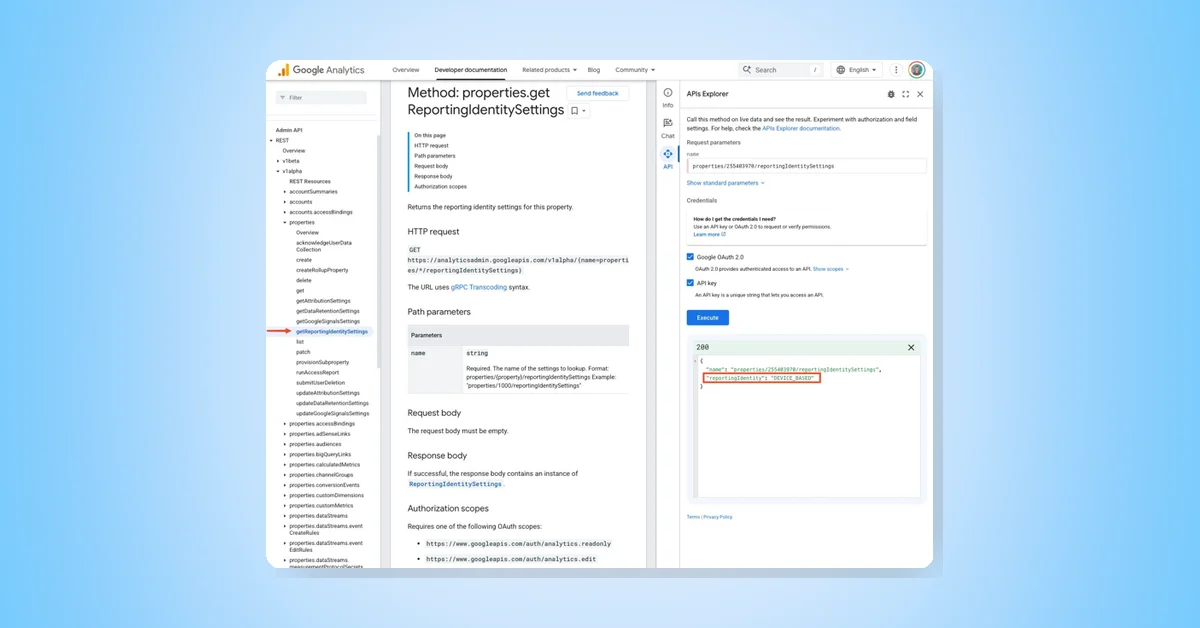
Task: Select REST Resources in sidebar
Action: tap(310, 181)
